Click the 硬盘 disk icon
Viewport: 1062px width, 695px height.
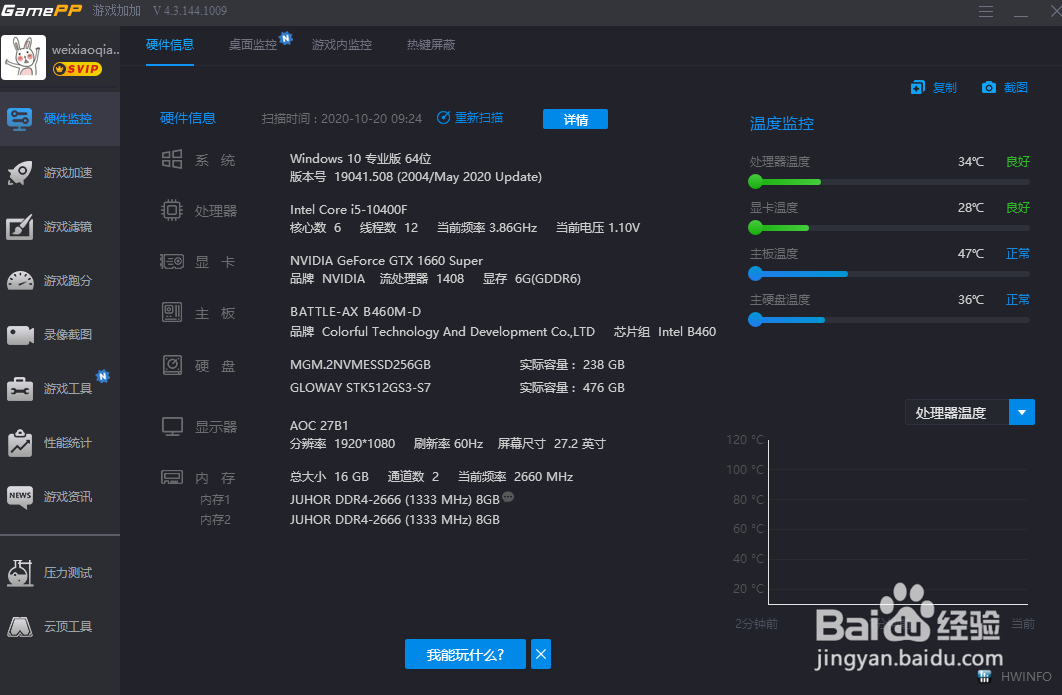(x=172, y=365)
